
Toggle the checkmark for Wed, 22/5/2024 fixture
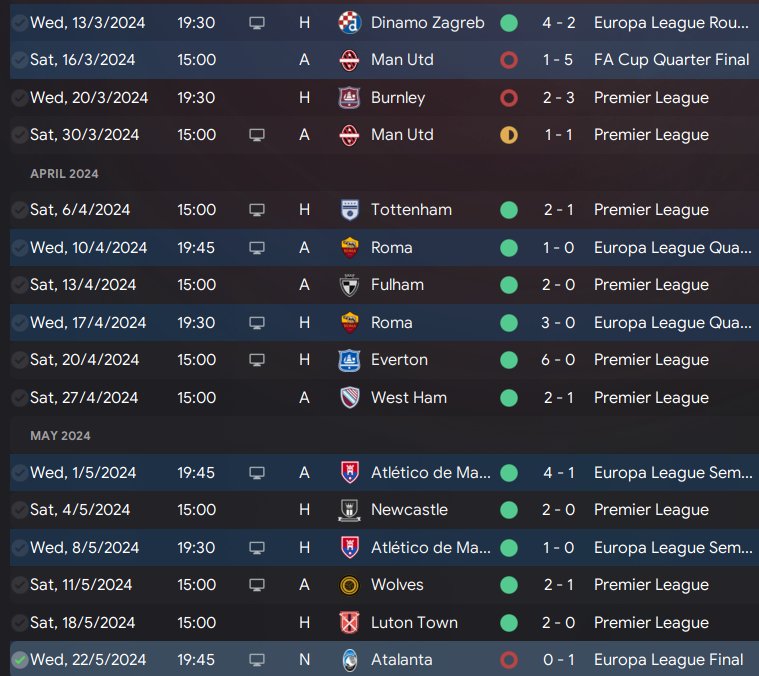coord(19,660)
